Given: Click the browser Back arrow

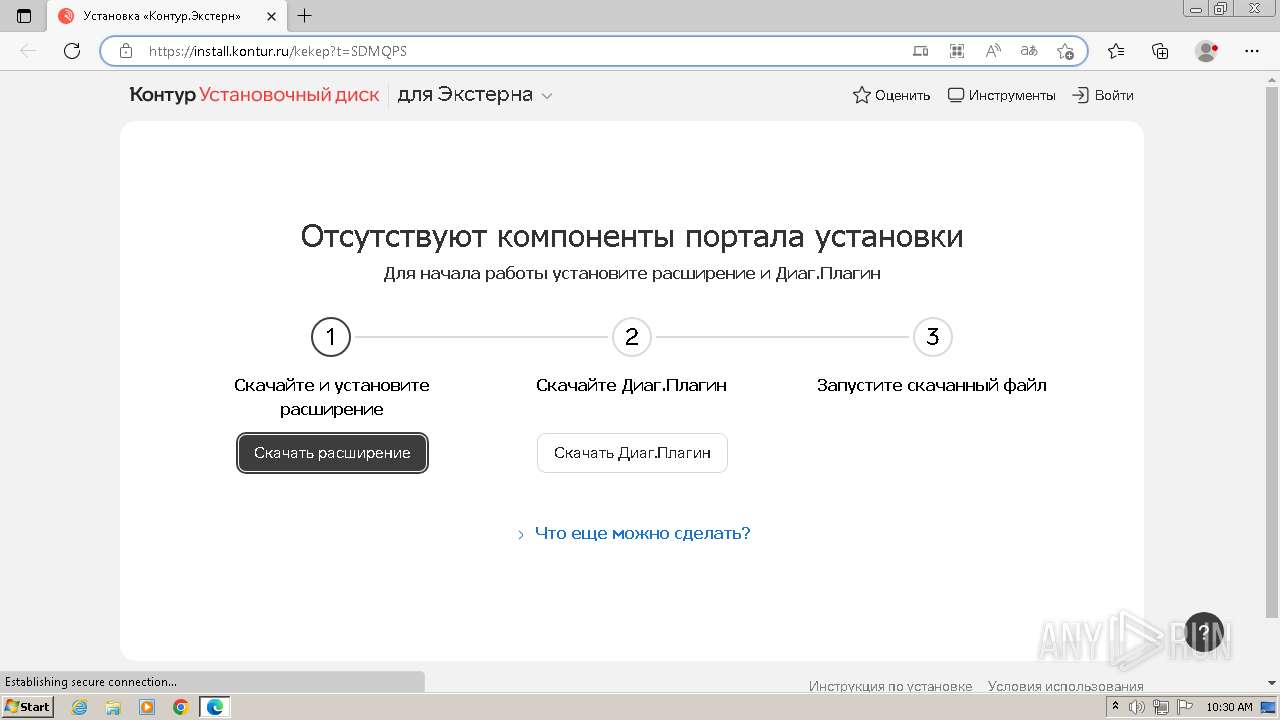Looking at the screenshot, I should coord(28,51).
